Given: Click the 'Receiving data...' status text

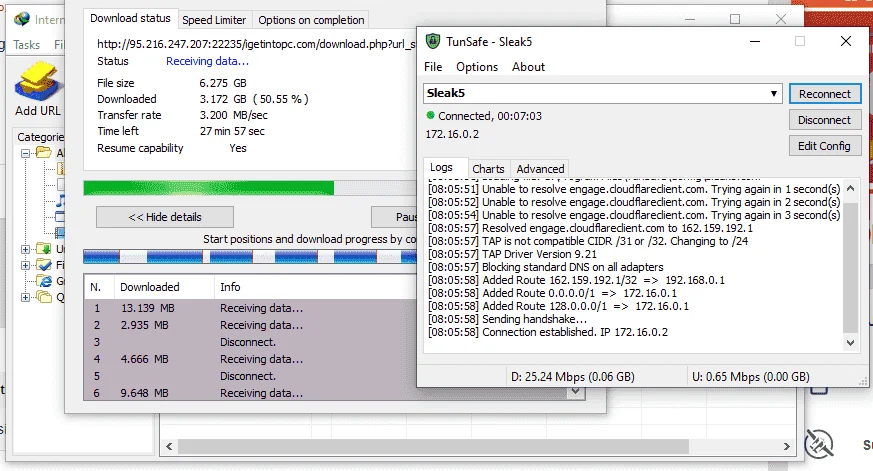Looking at the screenshot, I should pos(207,61).
